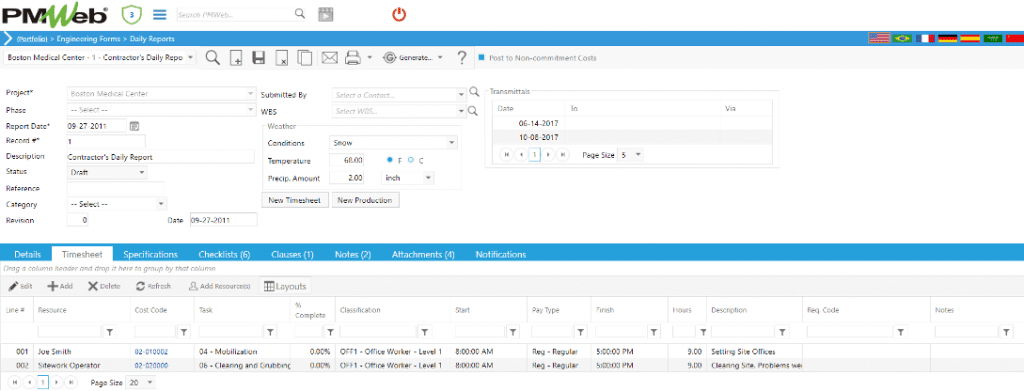Click the New Production button
The height and width of the screenshot is (391, 1024).
365,200
